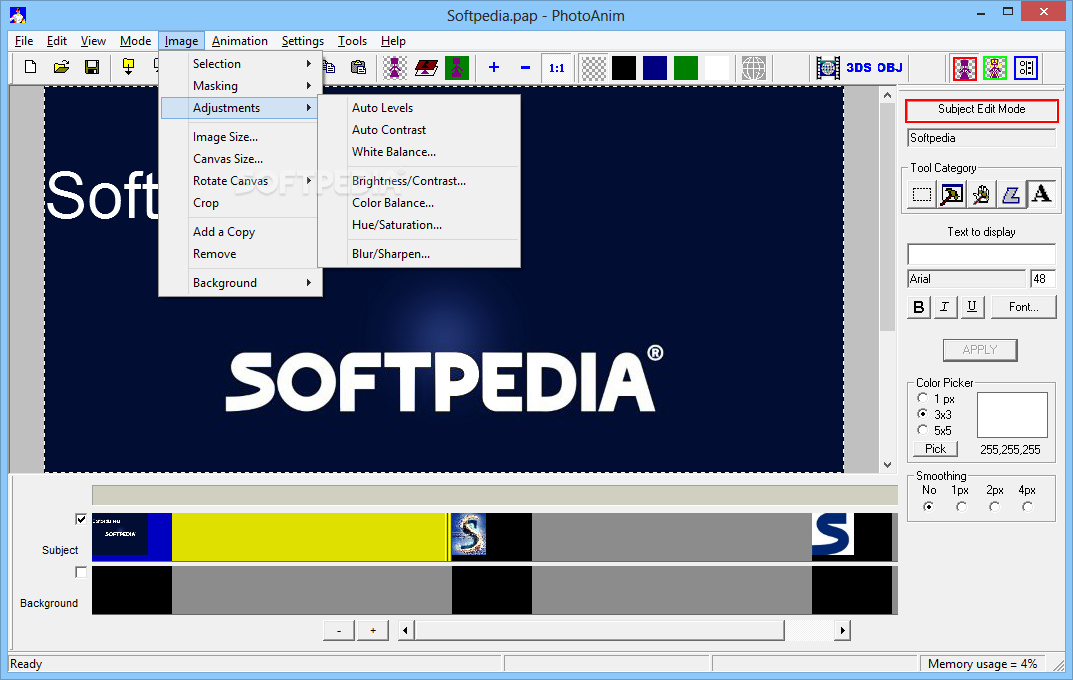Click the yellow import arrow icon
1073x680 pixels.
click(128, 67)
